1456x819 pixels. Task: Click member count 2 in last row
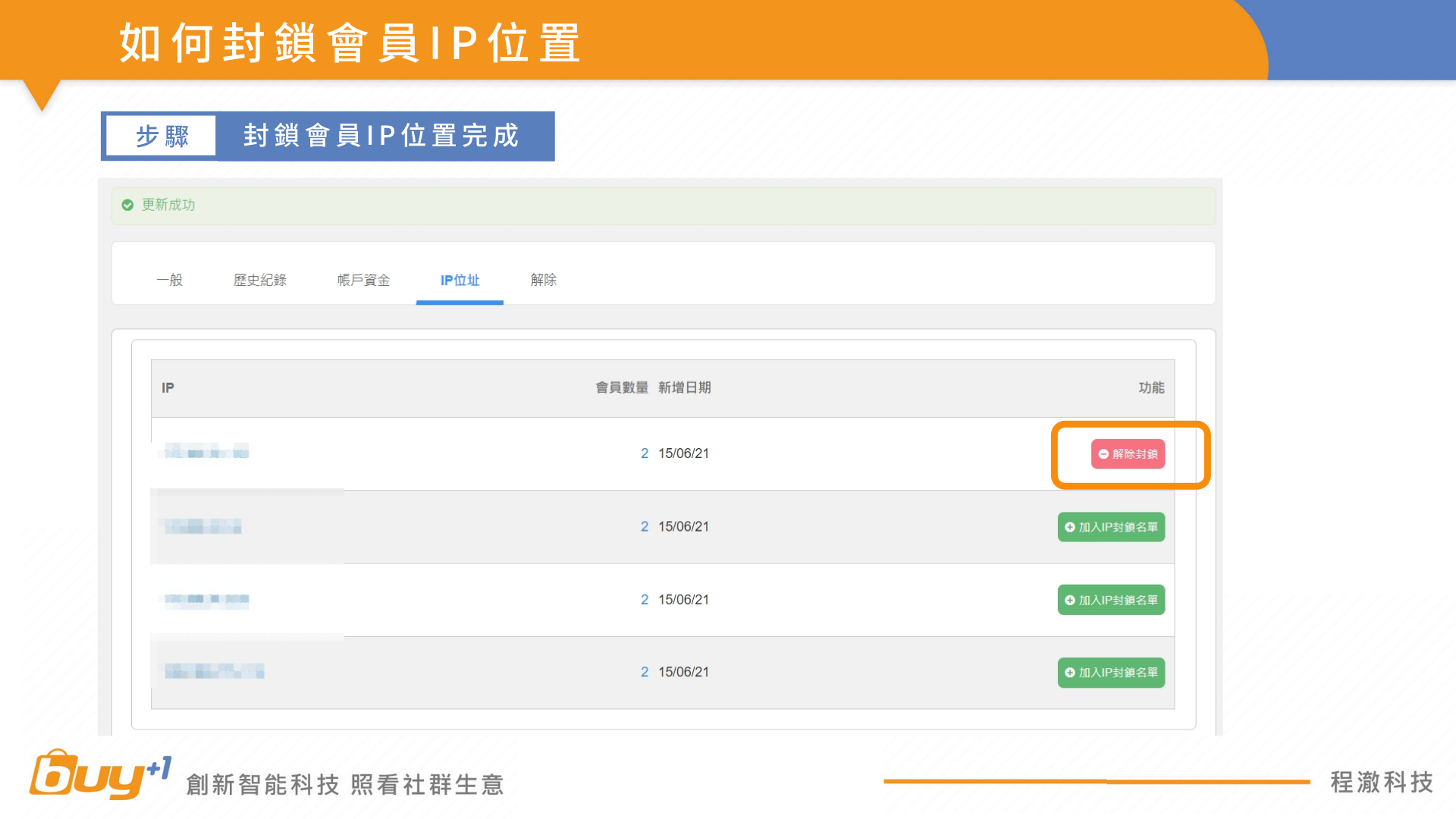point(645,672)
